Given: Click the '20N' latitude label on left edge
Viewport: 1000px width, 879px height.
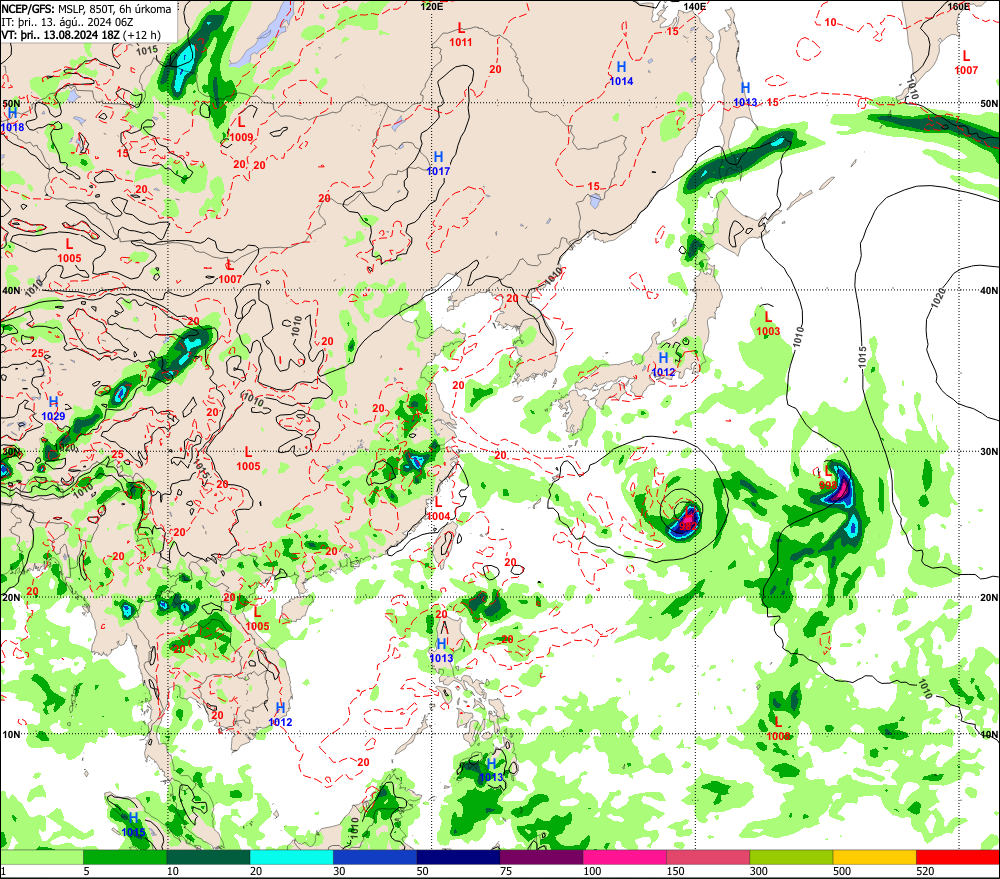Looking at the screenshot, I should (11, 598).
